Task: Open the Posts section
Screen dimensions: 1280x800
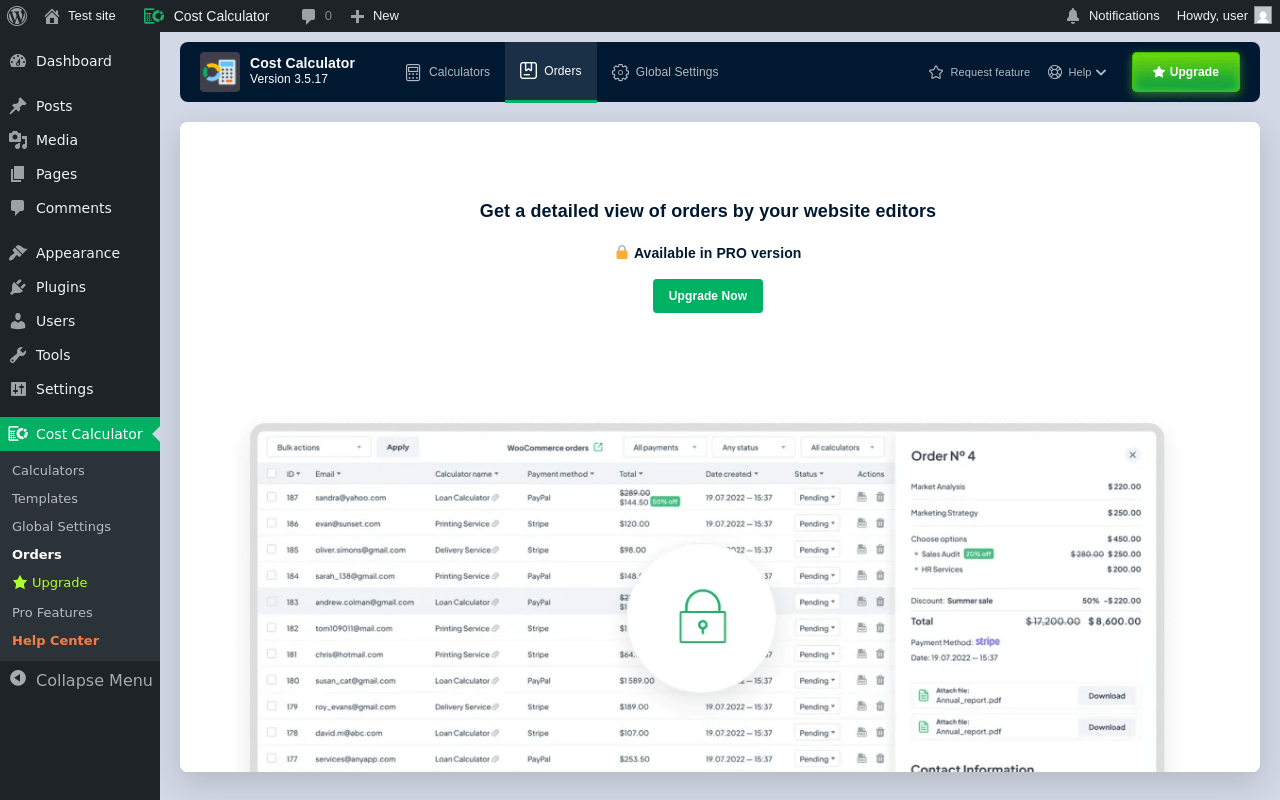Action: pos(80,106)
